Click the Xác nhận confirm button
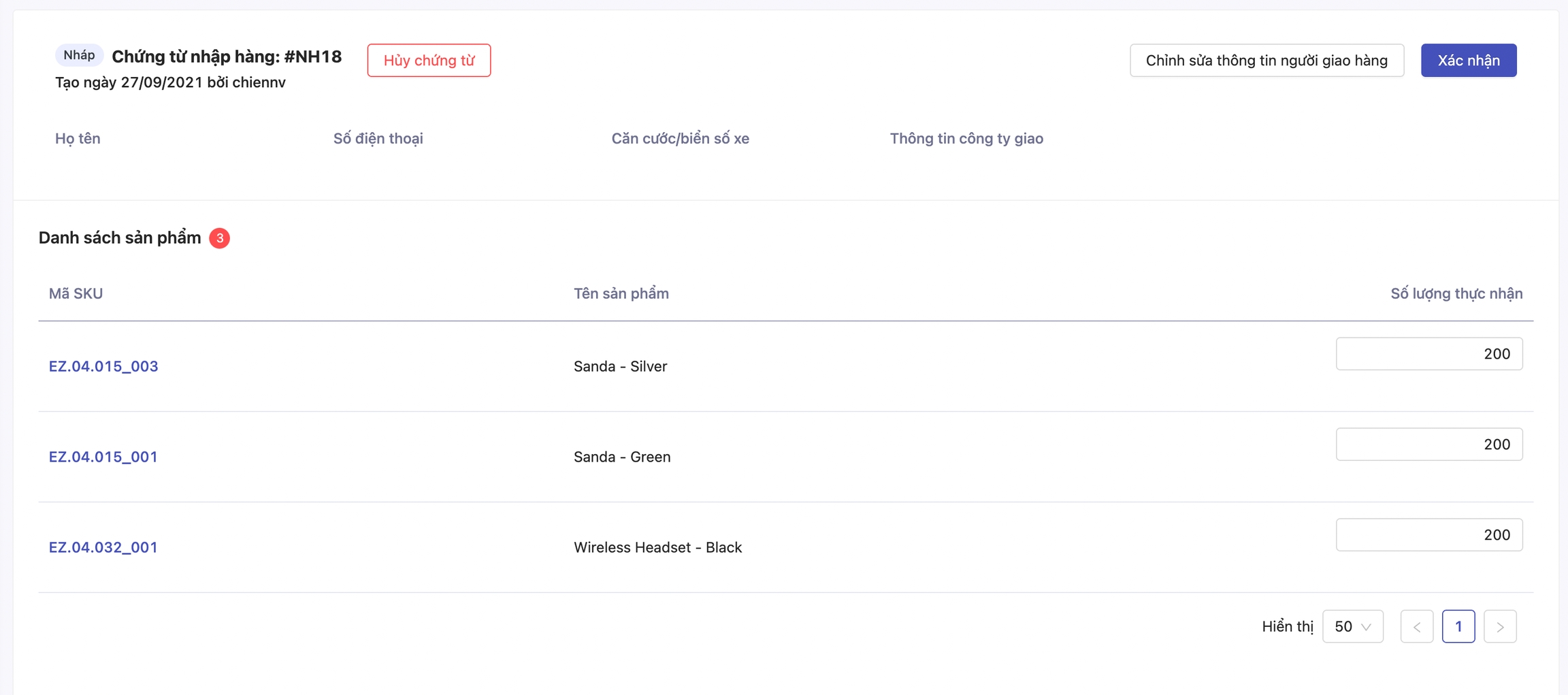The image size is (1568, 695). (x=1468, y=61)
